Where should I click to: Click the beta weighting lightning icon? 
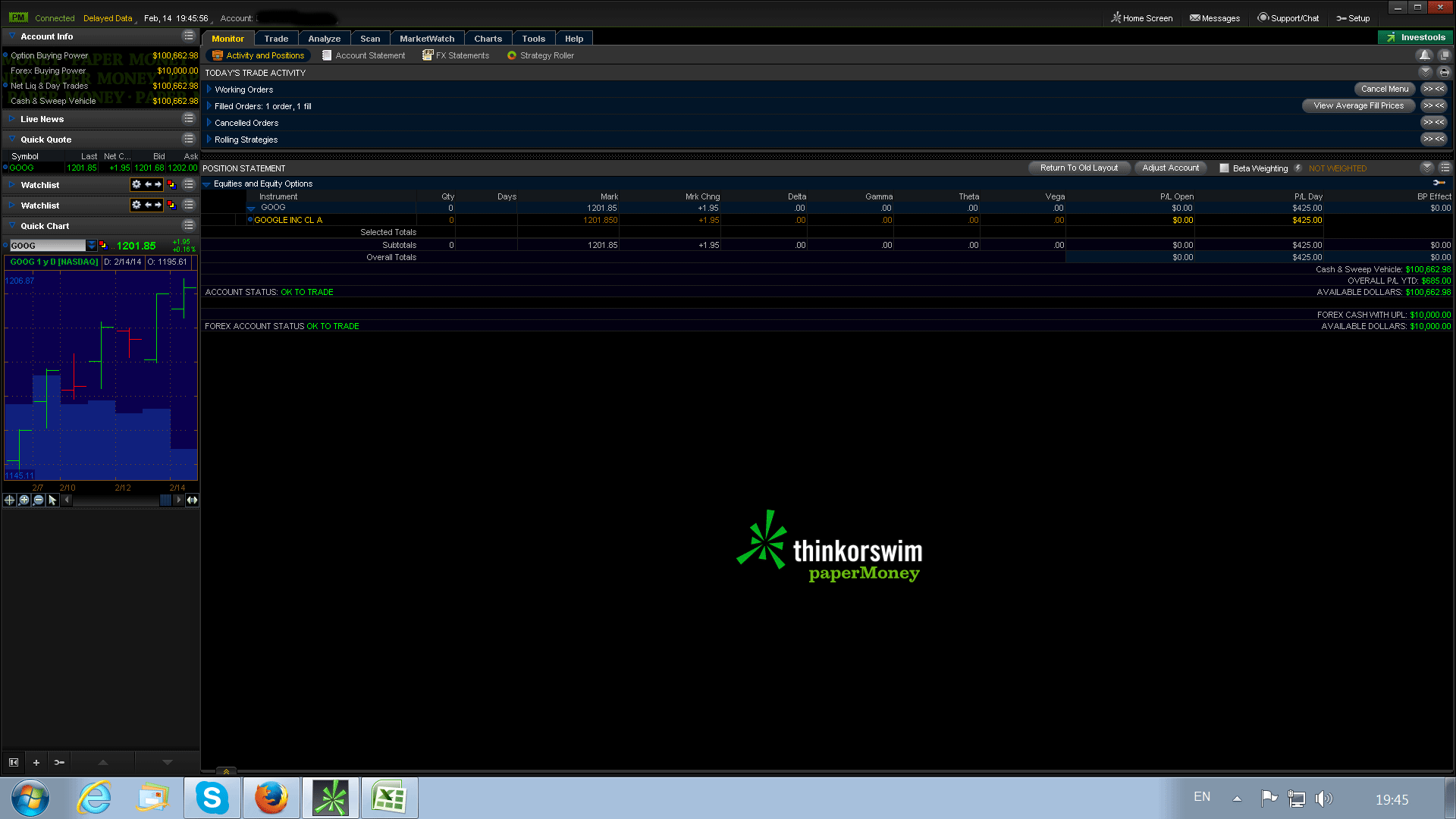(1298, 168)
